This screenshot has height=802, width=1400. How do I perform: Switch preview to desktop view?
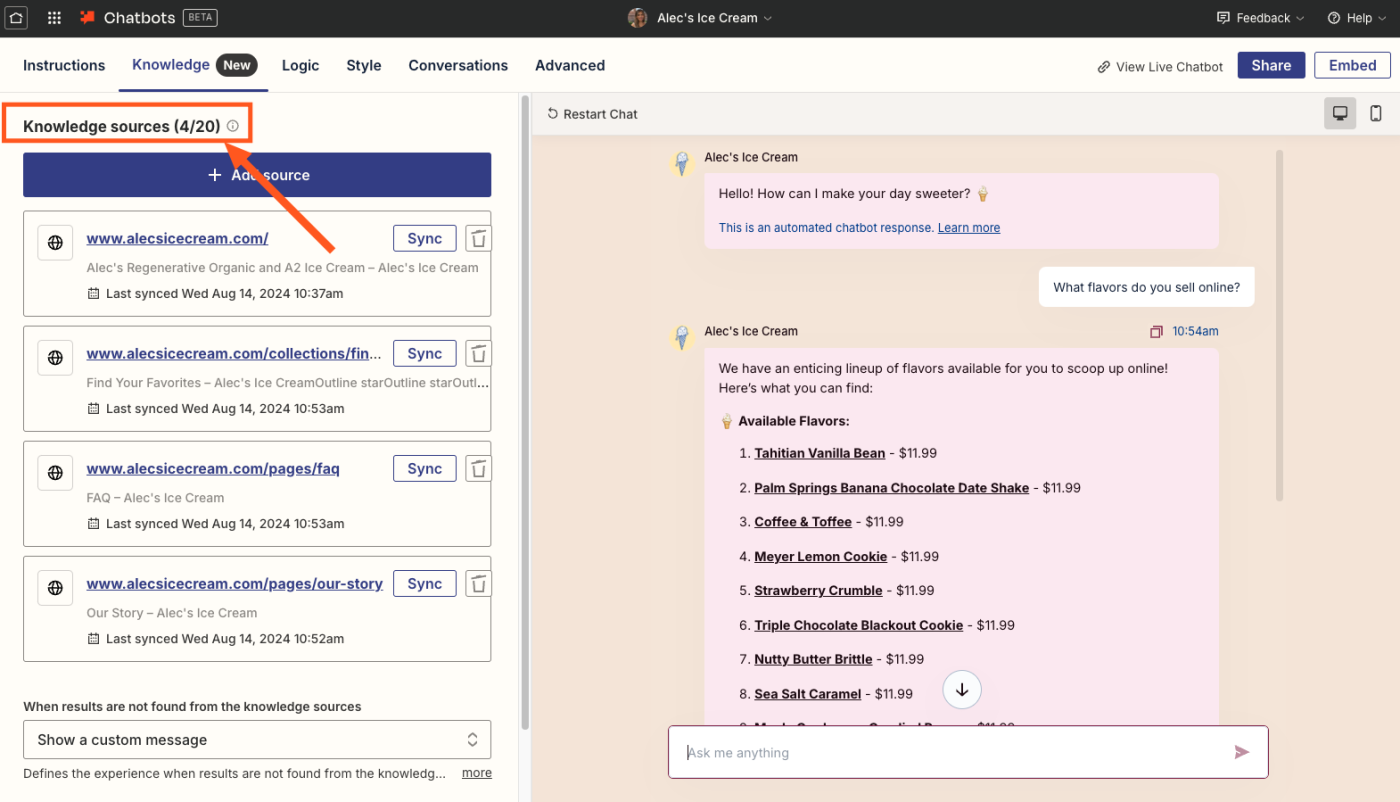coord(1340,114)
